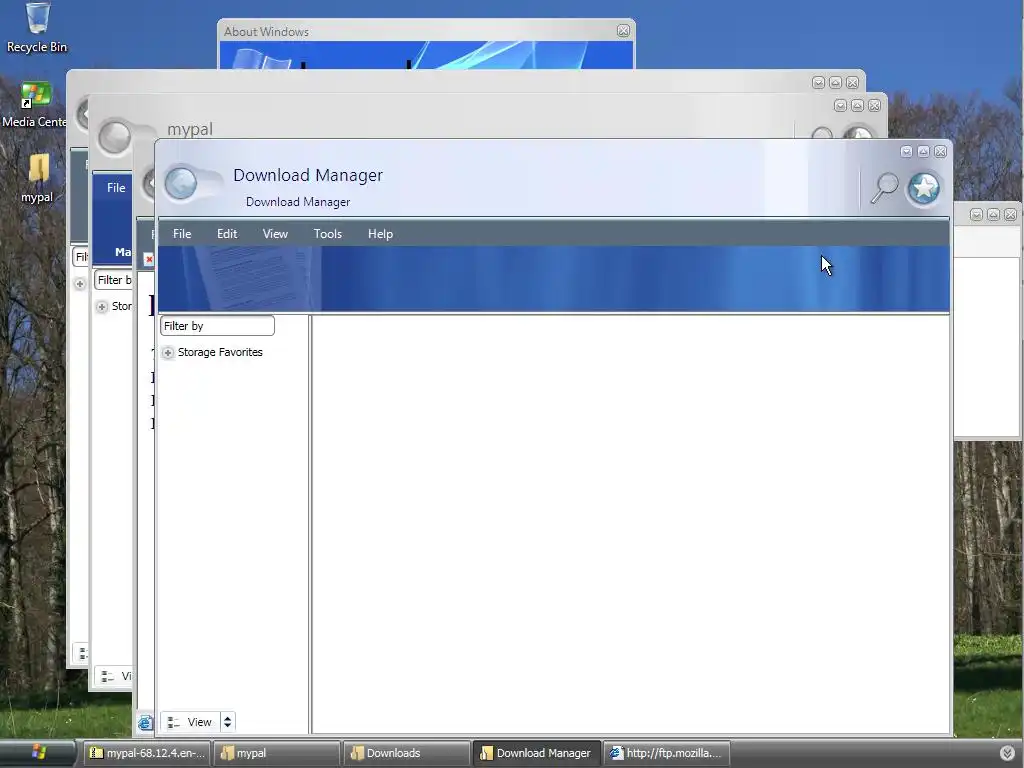
Task: Open the Edit menu in Download Manager
Action: click(227, 234)
